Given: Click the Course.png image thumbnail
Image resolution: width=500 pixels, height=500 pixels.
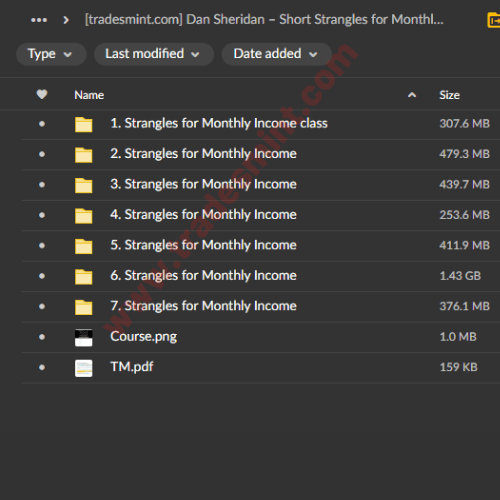Looking at the screenshot, I should 84,337.
